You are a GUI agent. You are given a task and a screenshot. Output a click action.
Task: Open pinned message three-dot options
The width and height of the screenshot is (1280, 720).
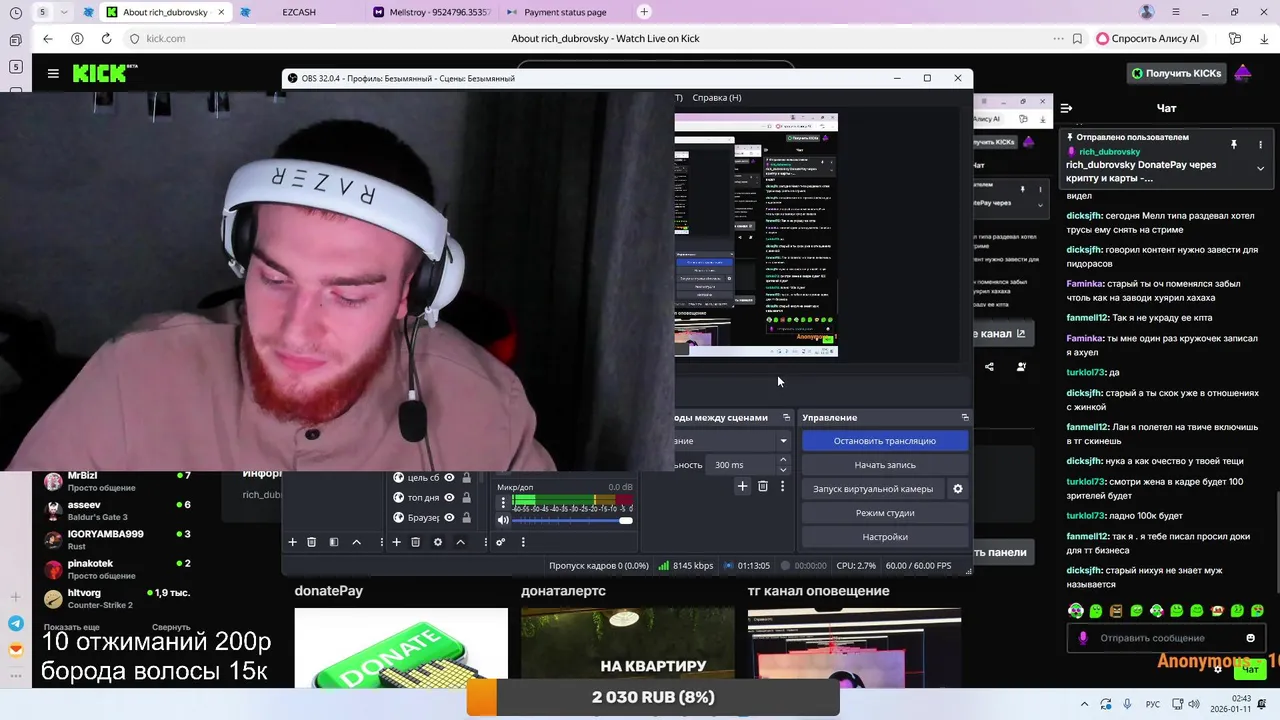tap(1260, 144)
